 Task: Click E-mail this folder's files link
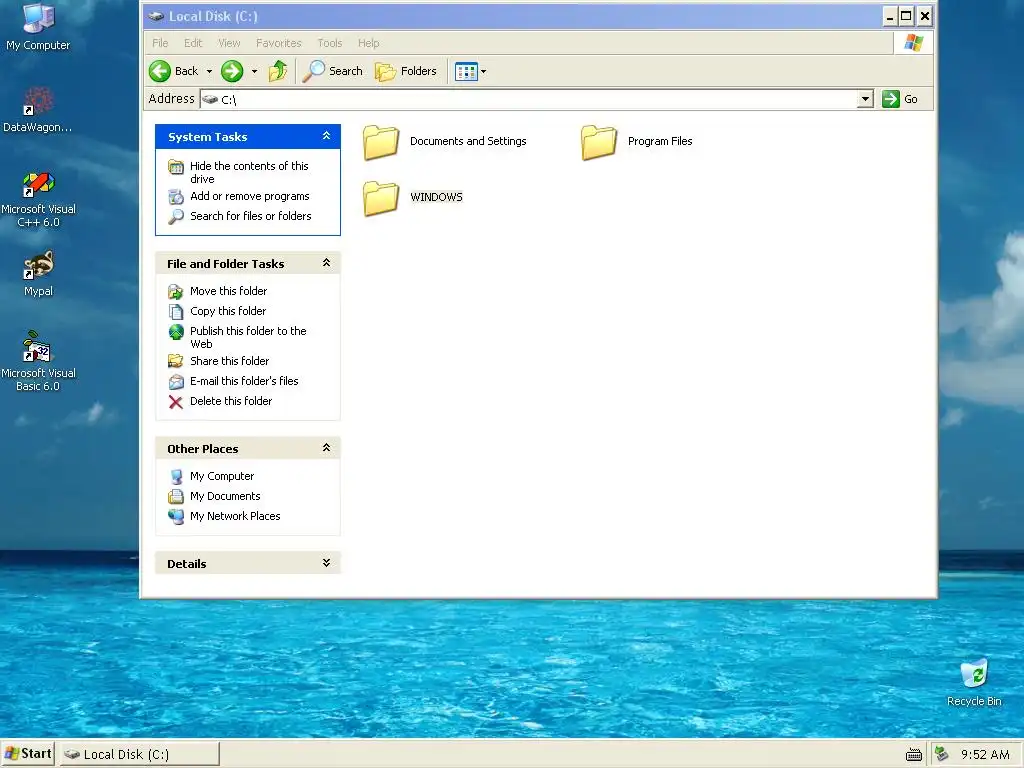point(244,381)
